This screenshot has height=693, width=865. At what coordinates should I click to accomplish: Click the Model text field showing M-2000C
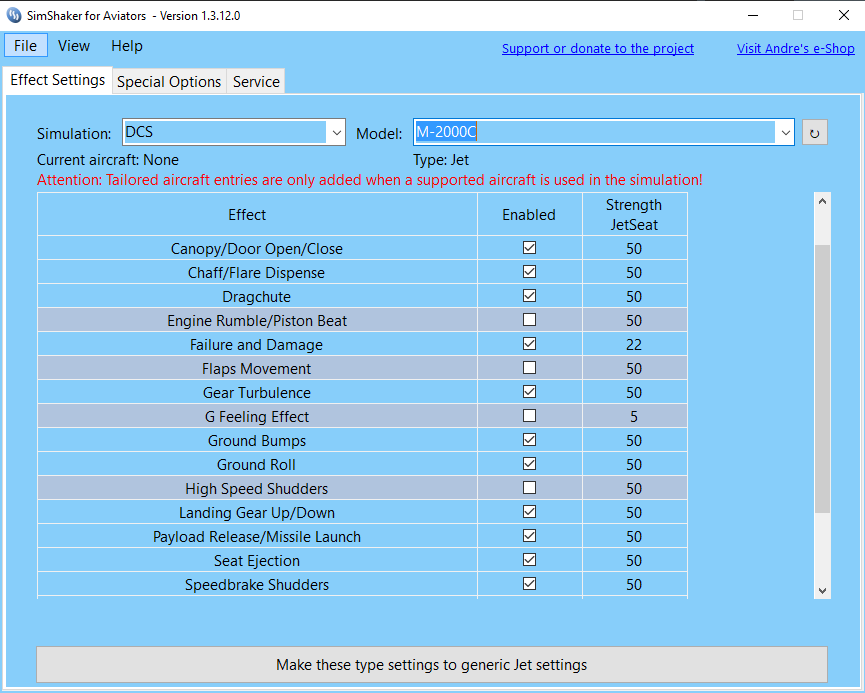pyautogui.click(x=595, y=132)
